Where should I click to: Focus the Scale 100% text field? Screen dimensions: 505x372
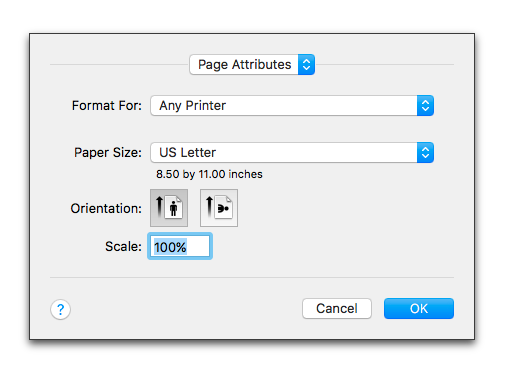pyautogui.click(x=180, y=246)
